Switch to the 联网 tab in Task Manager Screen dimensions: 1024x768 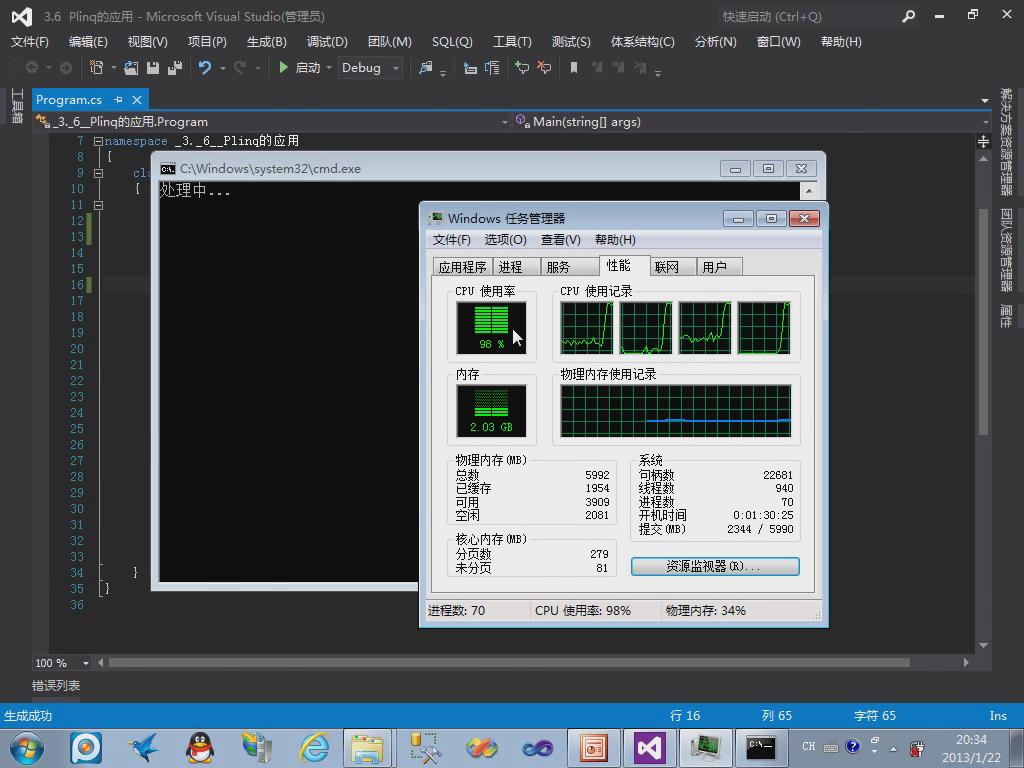click(673, 266)
